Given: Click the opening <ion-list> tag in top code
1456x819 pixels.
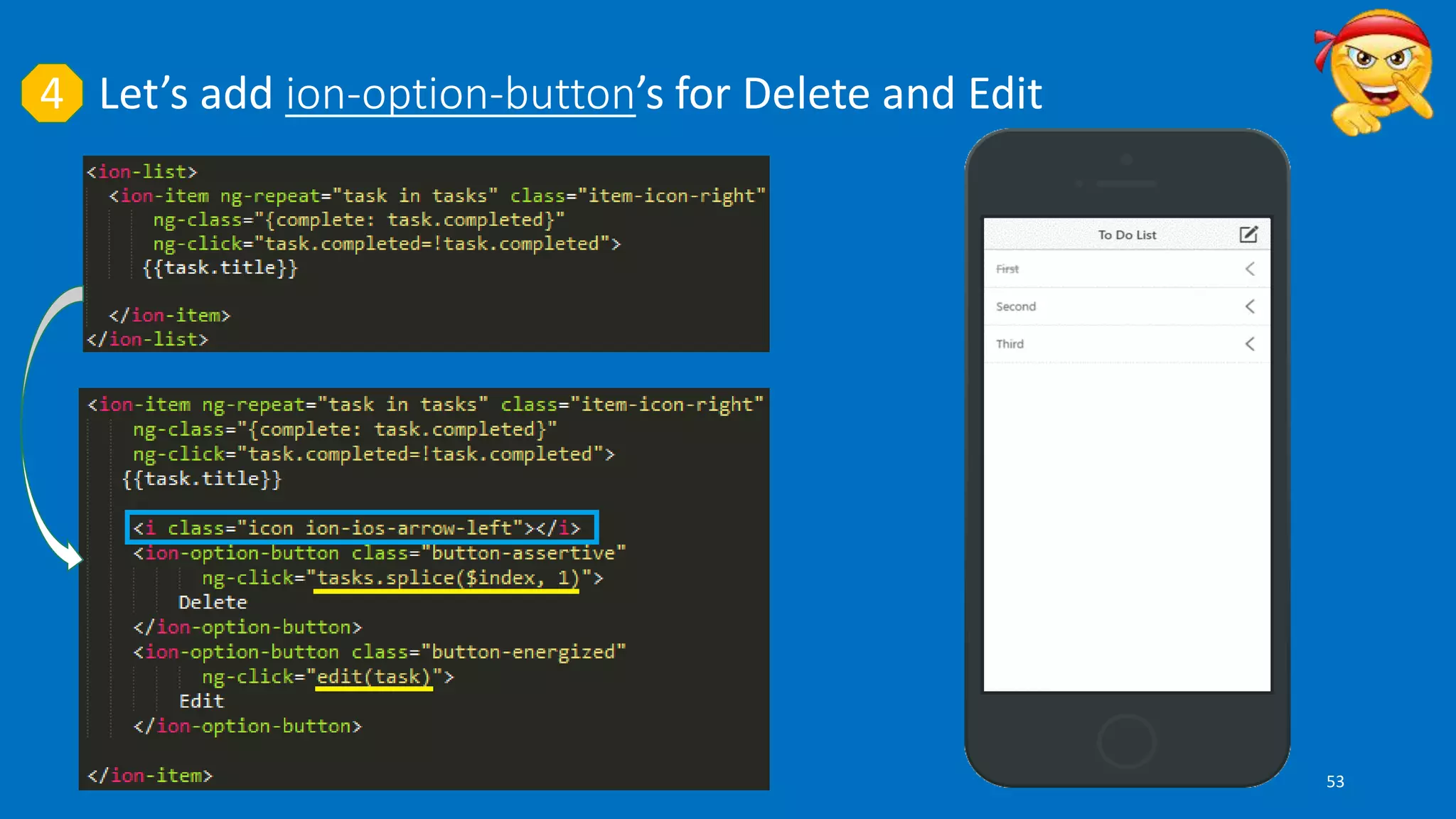Looking at the screenshot, I should [141, 172].
